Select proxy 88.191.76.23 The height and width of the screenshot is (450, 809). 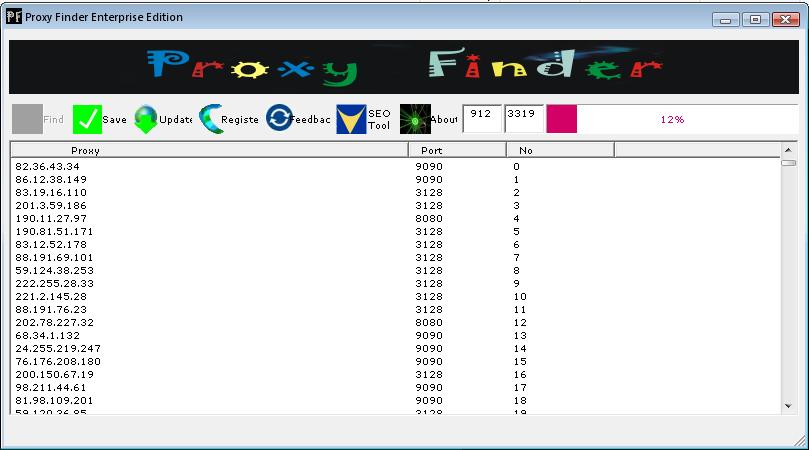[51, 309]
